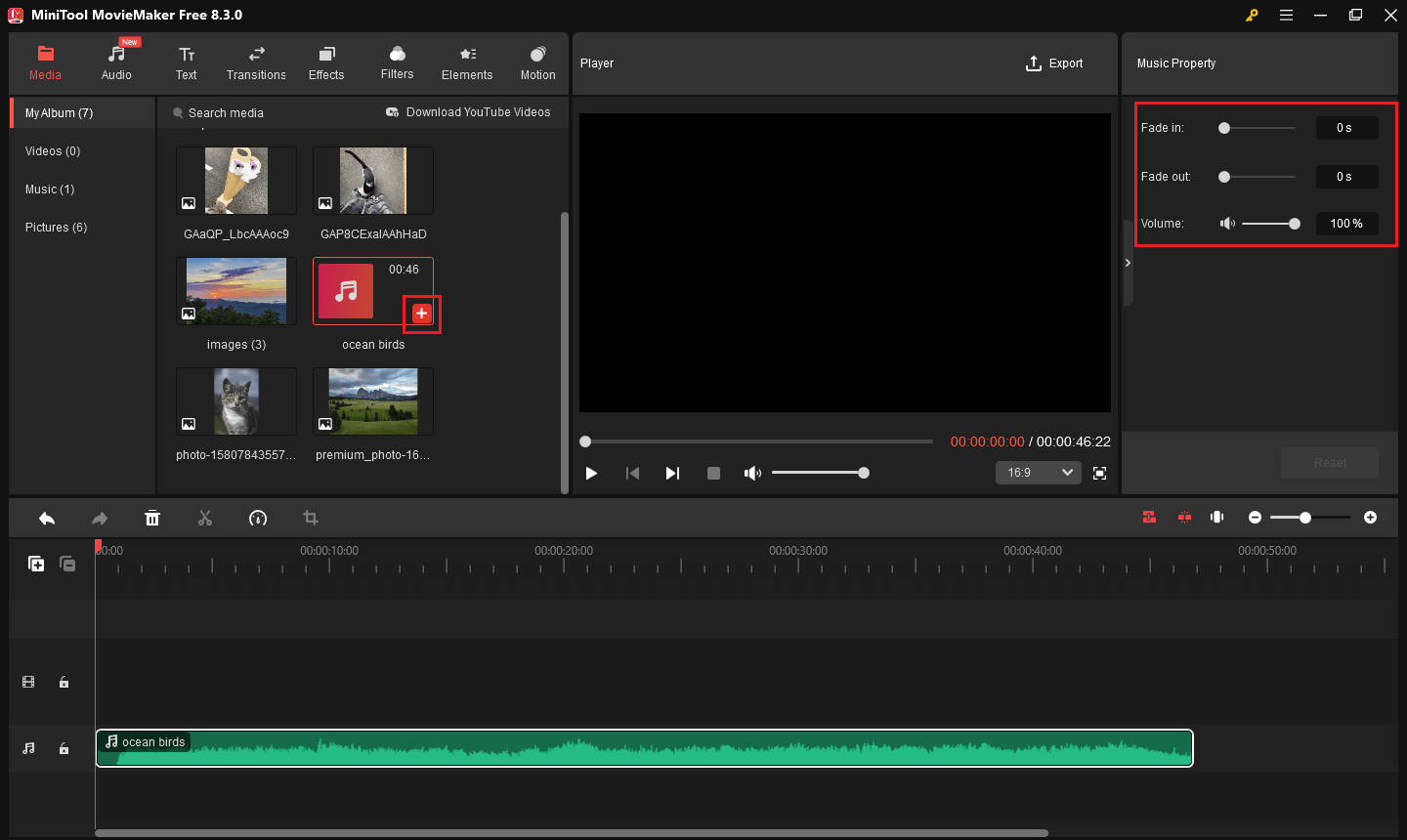Click the video track film icon
The image size is (1407, 840).
click(x=28, y=682)
